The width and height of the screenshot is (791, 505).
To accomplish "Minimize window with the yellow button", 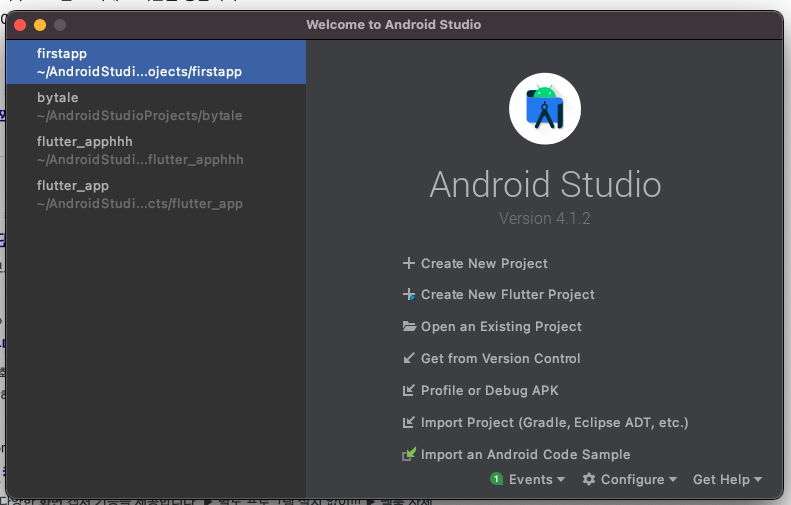I will 40,25.
